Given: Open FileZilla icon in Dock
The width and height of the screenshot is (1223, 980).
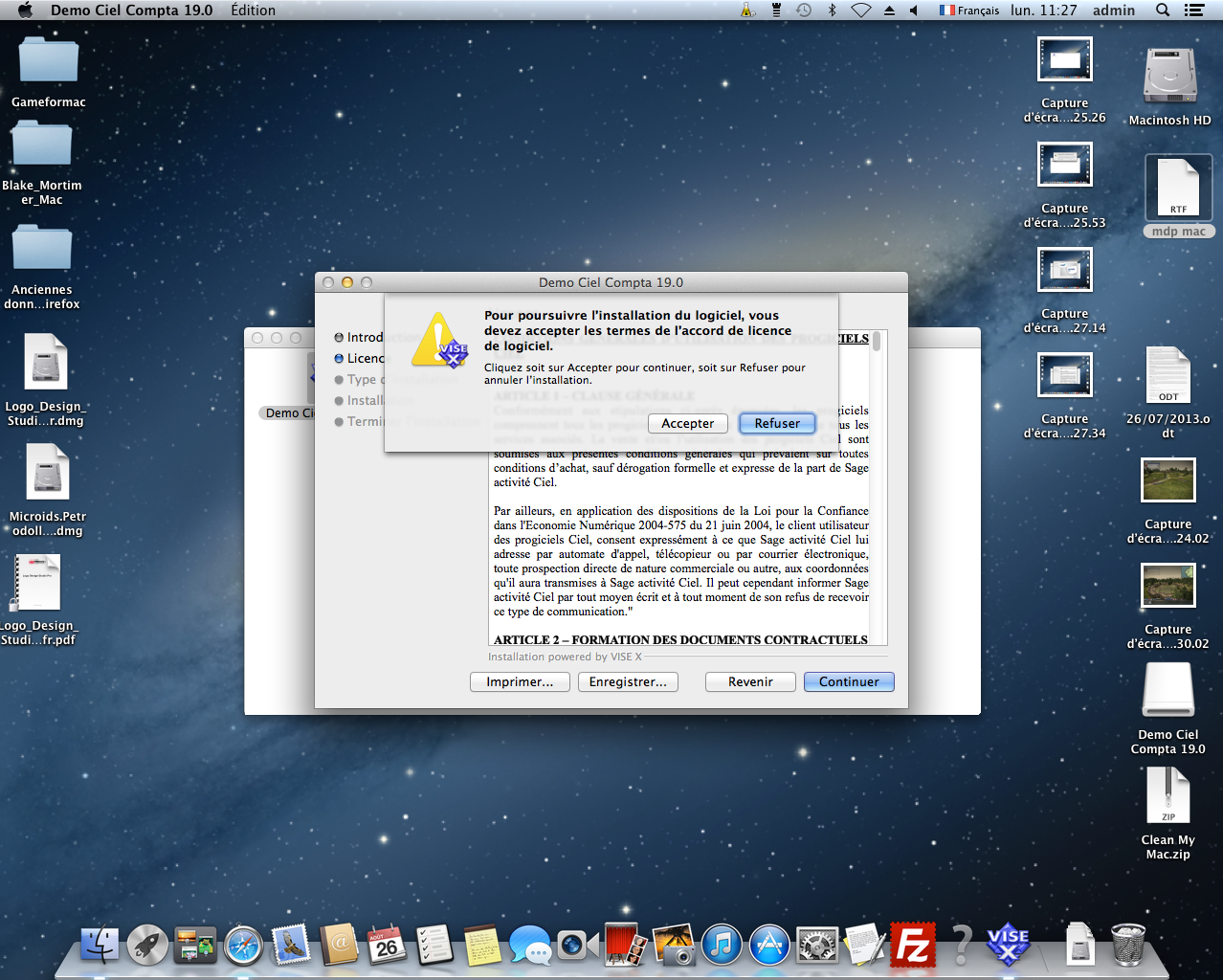Looking at the screenshot, I should [913, 946].
